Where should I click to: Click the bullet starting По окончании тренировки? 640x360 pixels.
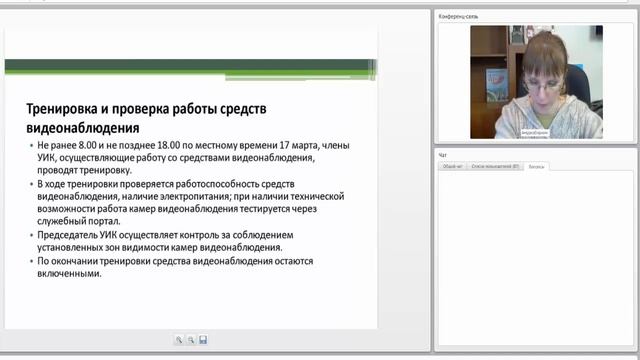pyautogui.click(x=175, y=267)
